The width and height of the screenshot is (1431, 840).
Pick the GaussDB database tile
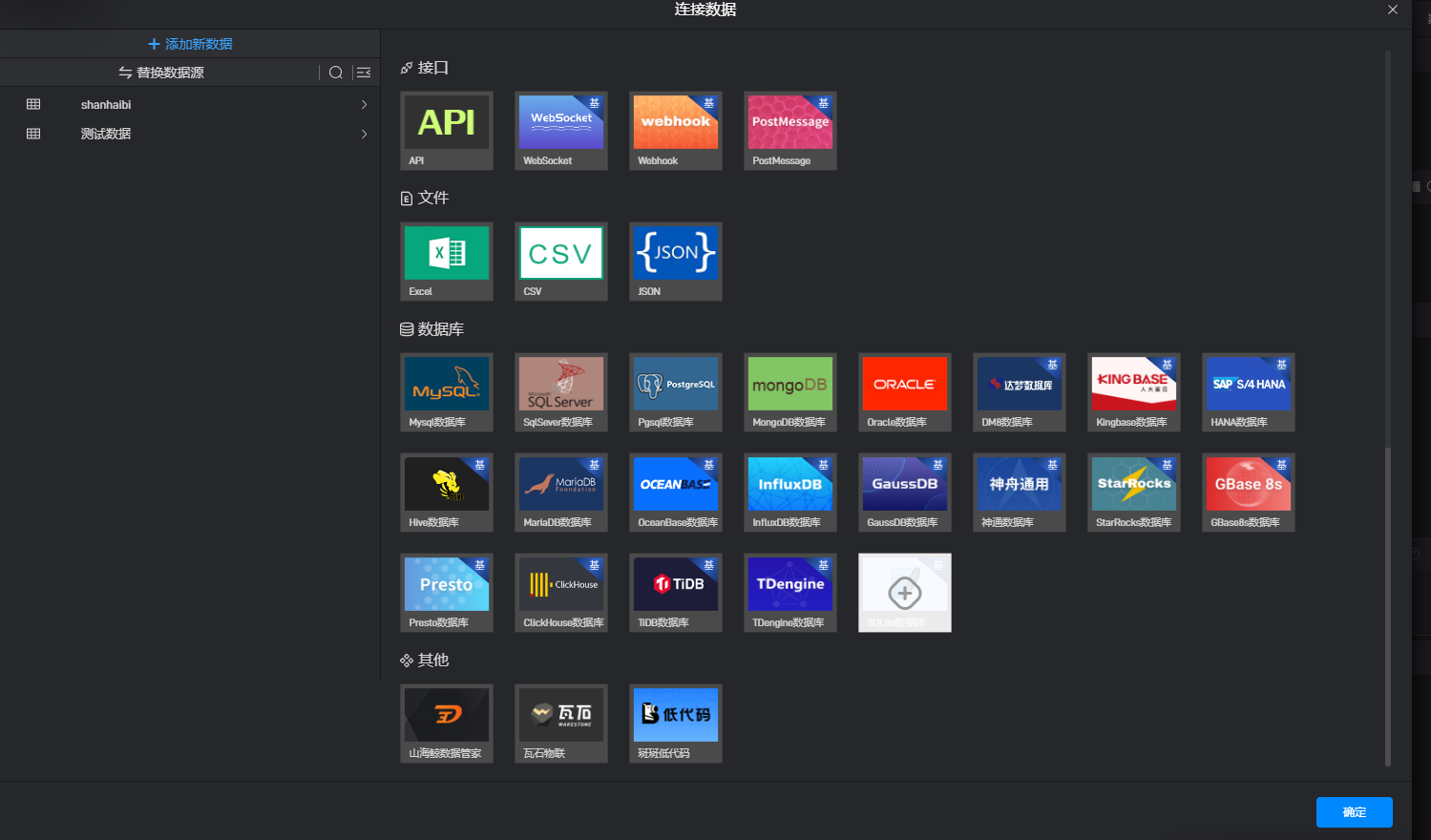pos(905,493)
